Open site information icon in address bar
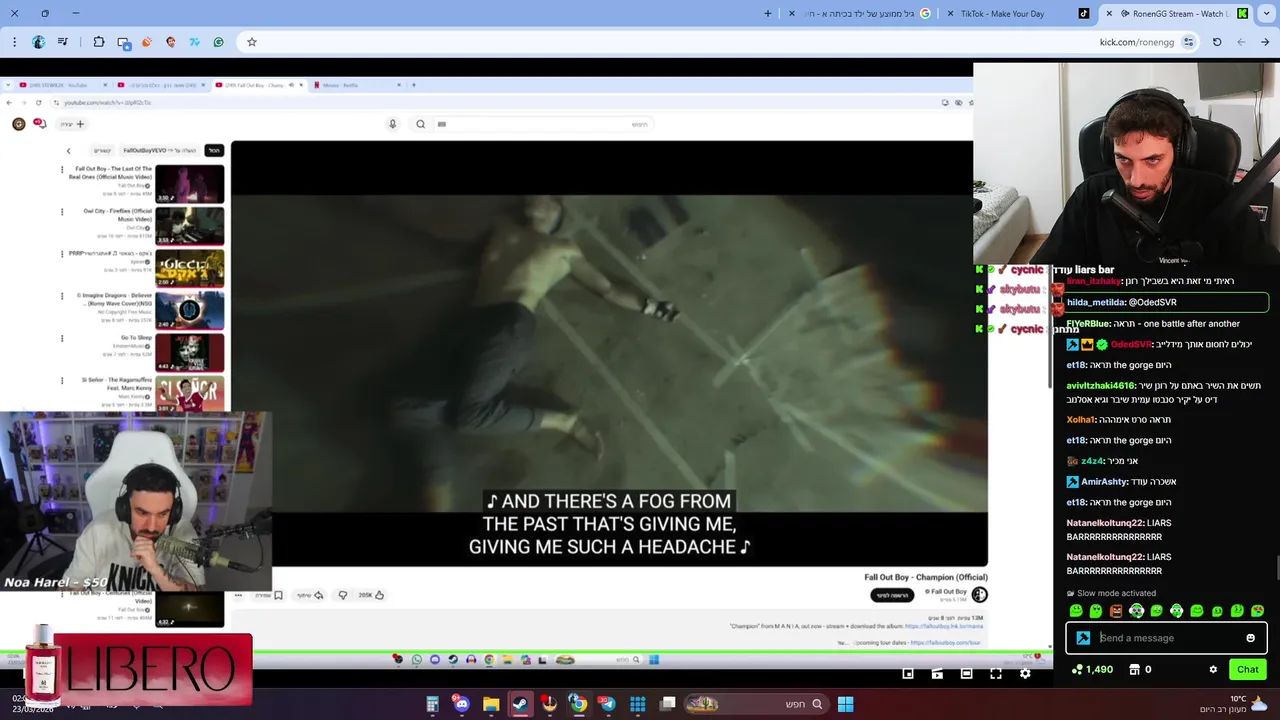 click(1188, 42)
